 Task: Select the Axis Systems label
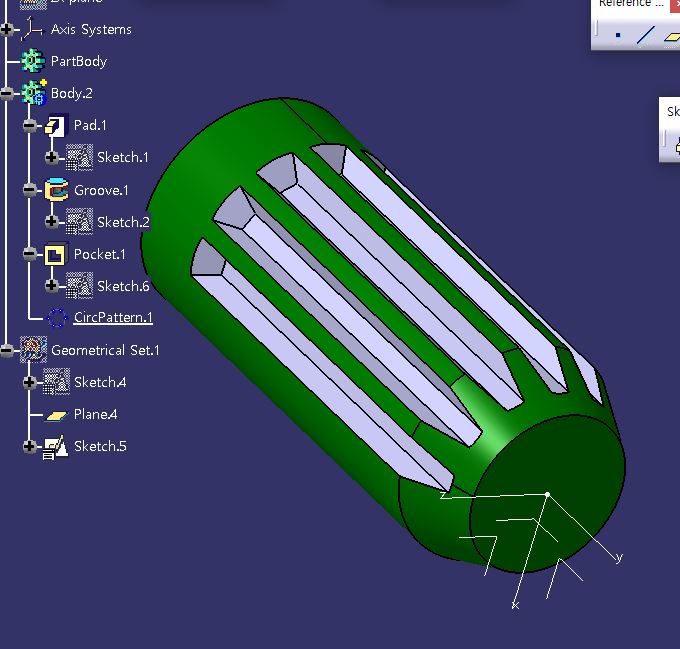coord(91,29)
